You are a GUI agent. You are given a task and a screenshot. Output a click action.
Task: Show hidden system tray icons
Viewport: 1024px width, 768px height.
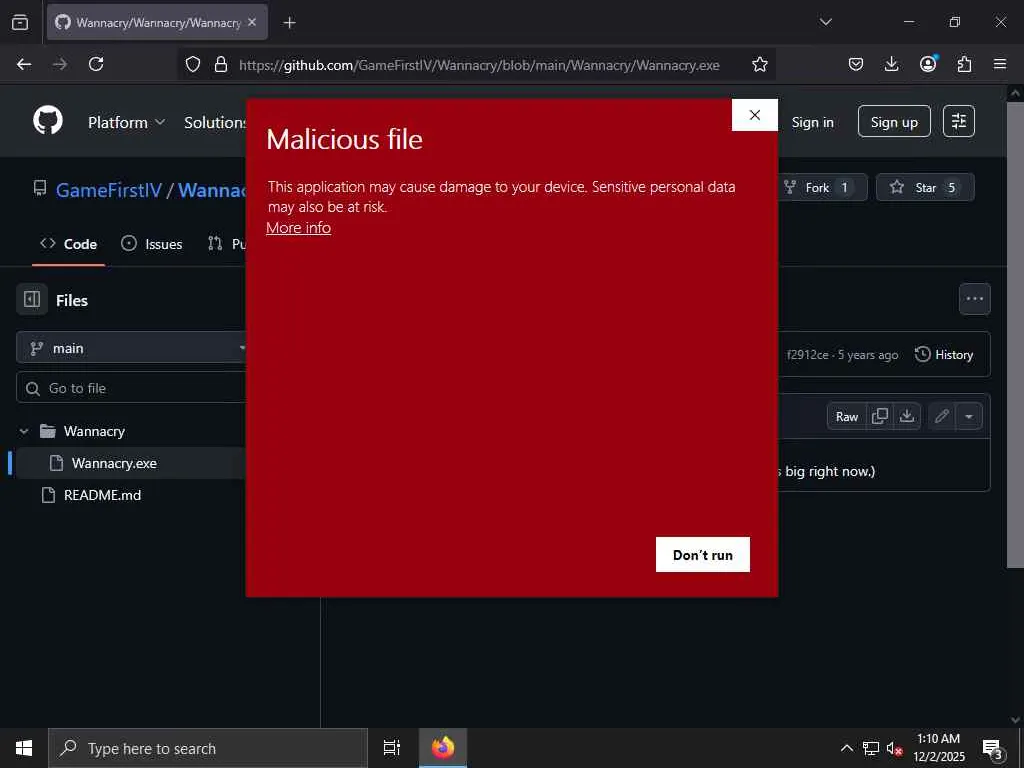[846, 748]
